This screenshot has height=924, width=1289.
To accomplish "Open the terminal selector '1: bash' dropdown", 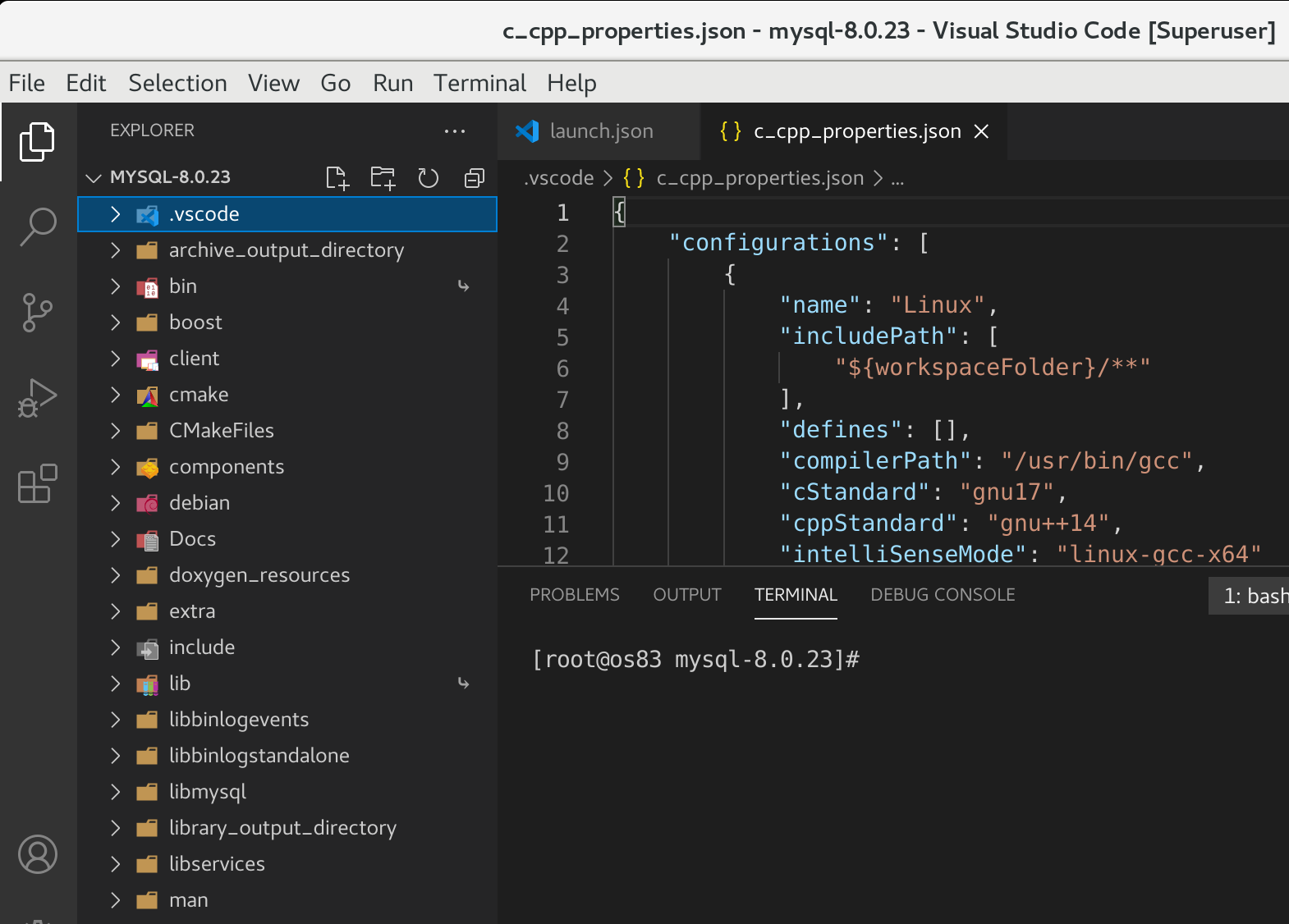I will [x=1249, y=596].
